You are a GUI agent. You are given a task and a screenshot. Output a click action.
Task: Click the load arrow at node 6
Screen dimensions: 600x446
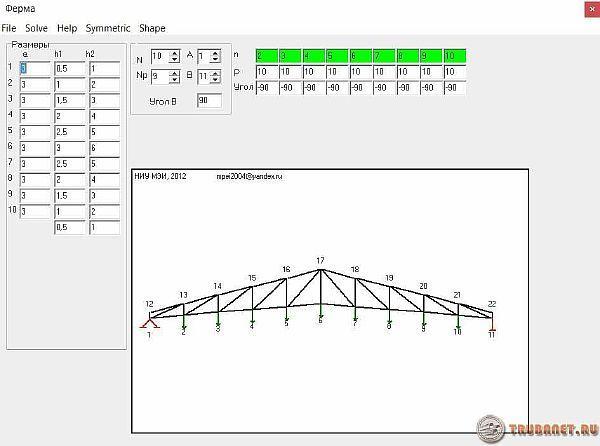[x=321, y=311]
